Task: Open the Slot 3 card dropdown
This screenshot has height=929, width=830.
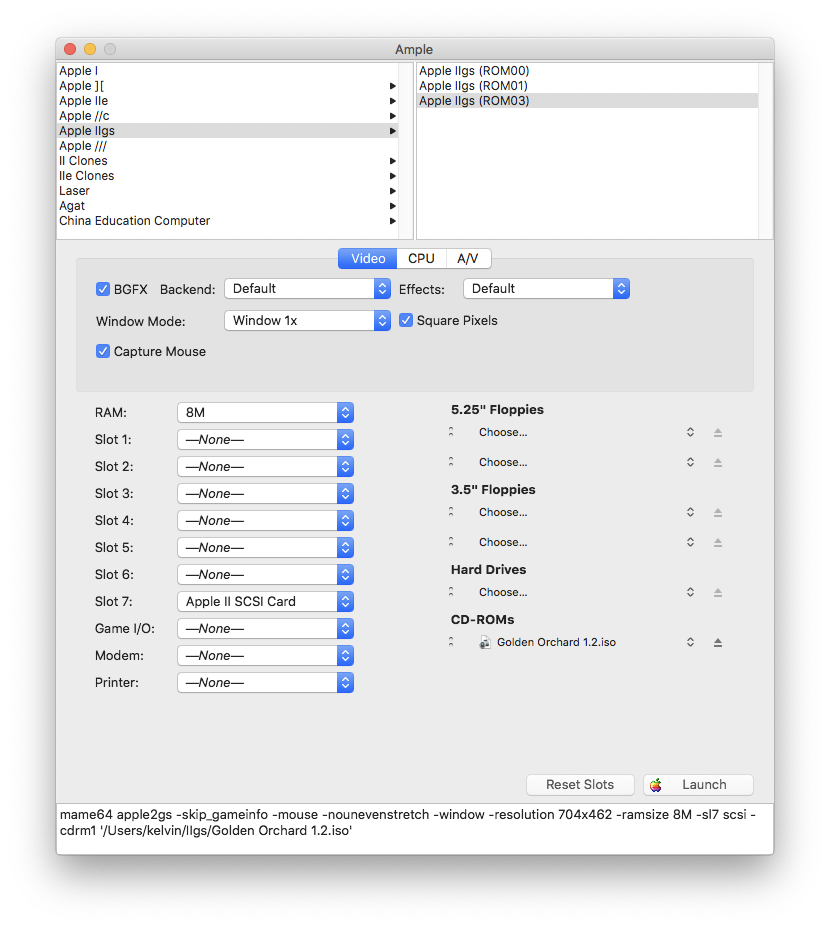Action: click(265, 494)
